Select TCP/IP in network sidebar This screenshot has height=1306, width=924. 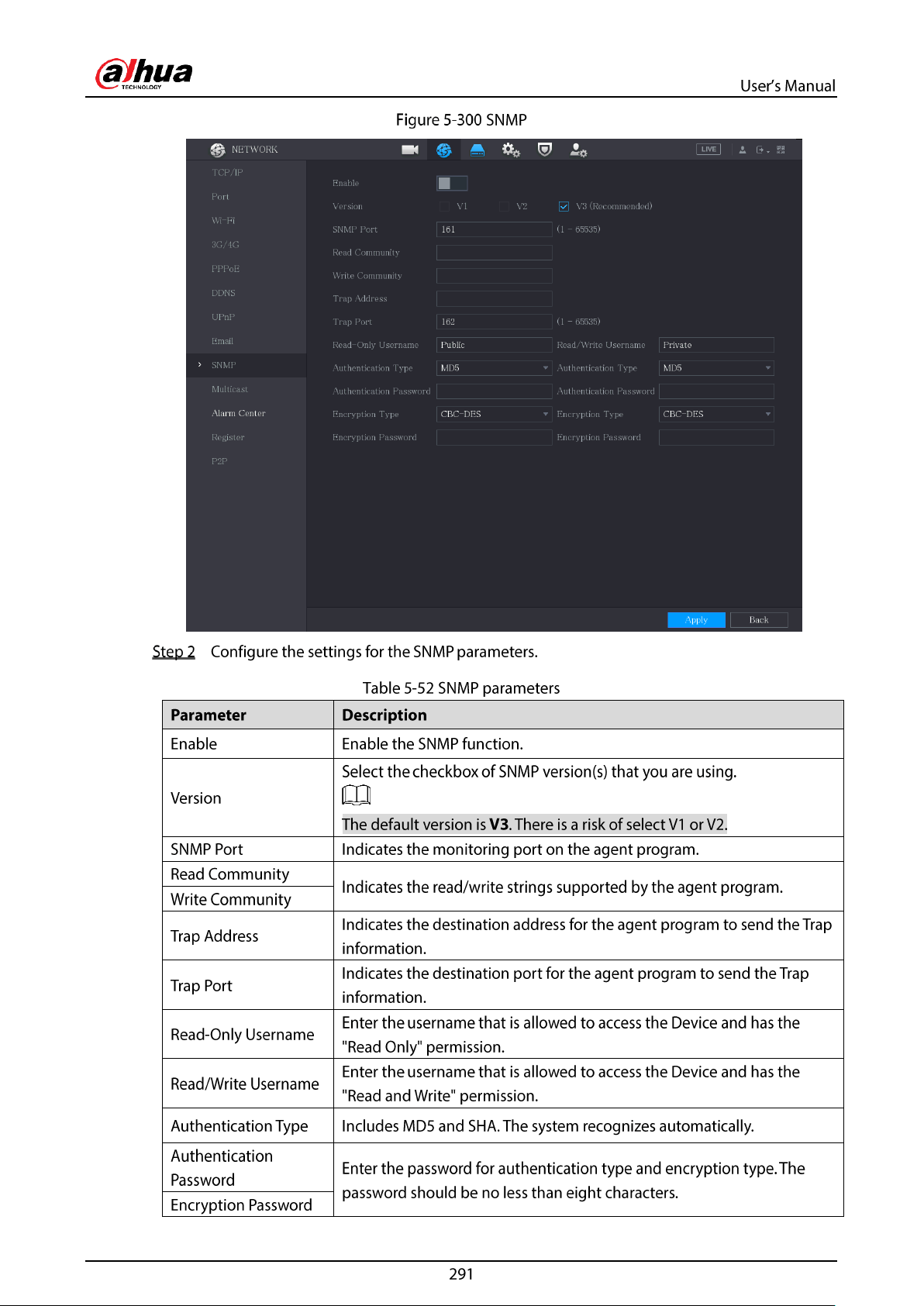point(227,173)
